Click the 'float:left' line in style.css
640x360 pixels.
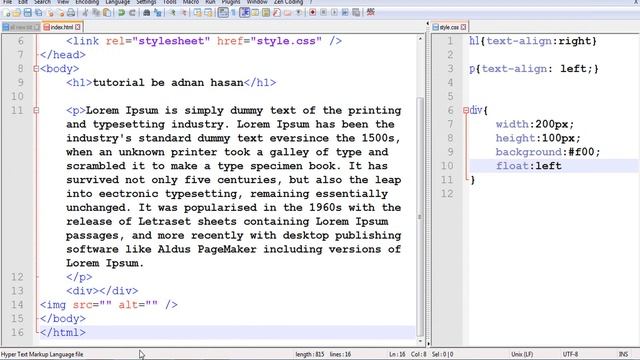pos(529,166)
